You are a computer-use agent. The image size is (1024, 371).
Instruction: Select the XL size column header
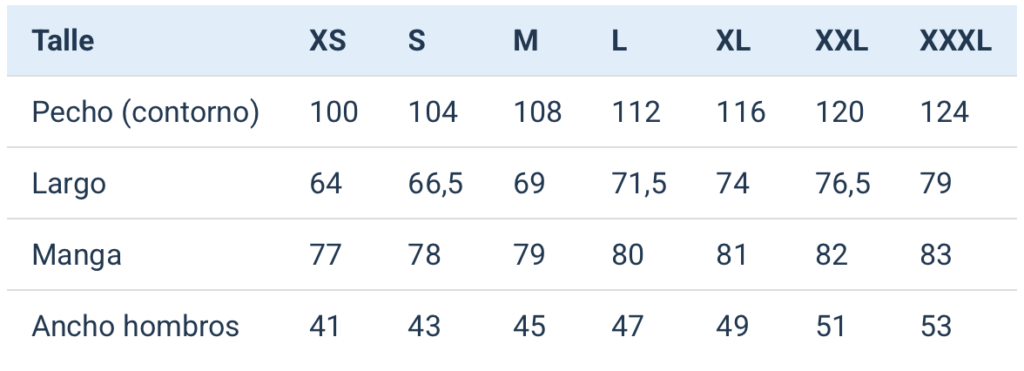tap(733, 41)
